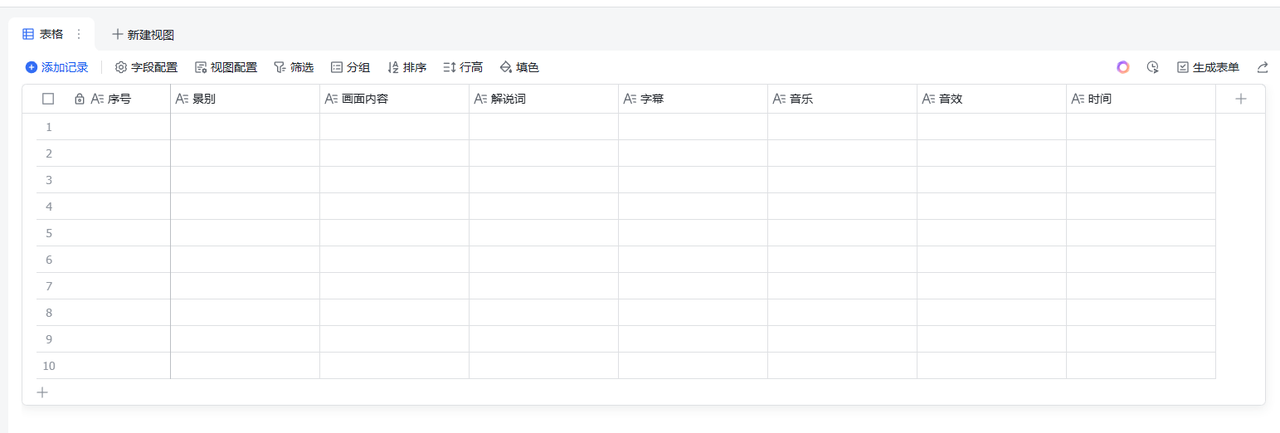Viewport: 1280px width, 433px height.
Task: Toggle the select-all checkbox in header
Action: 48,99
